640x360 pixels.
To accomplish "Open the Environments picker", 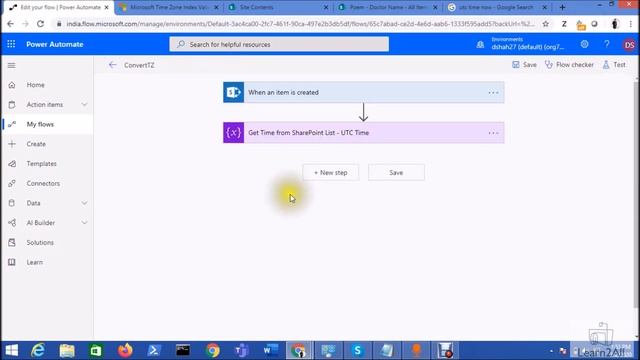I will [x=522, y=44].
